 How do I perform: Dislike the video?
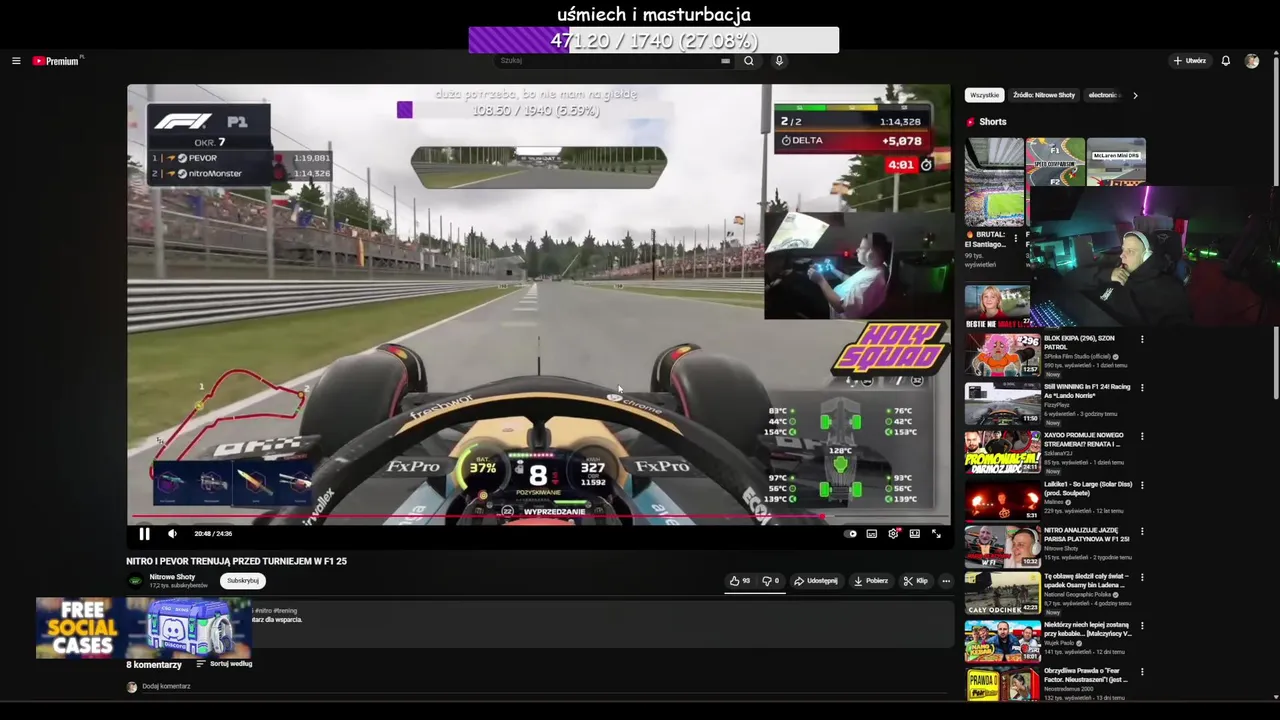pyautogui.click(x=771, y=581)
